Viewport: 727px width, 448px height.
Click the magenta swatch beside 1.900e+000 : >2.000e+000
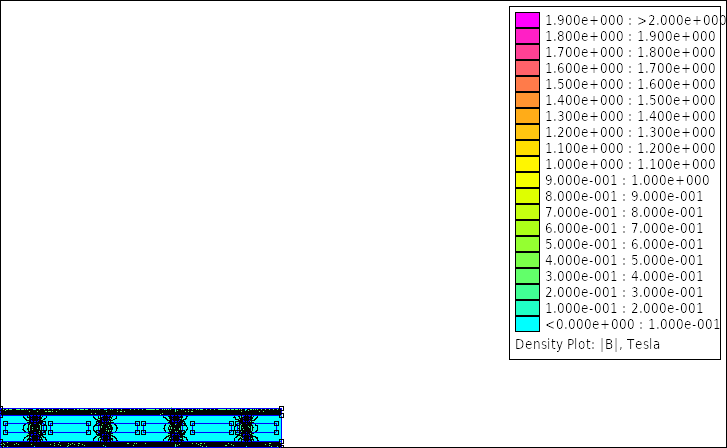click(528, 20)
